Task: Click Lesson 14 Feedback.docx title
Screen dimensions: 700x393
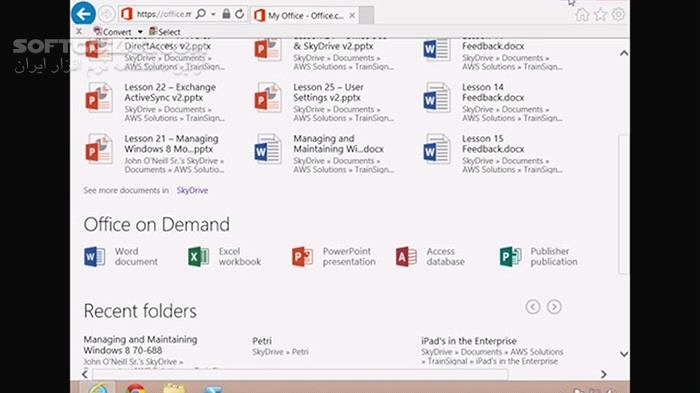Action: click(x=493, y=92)
